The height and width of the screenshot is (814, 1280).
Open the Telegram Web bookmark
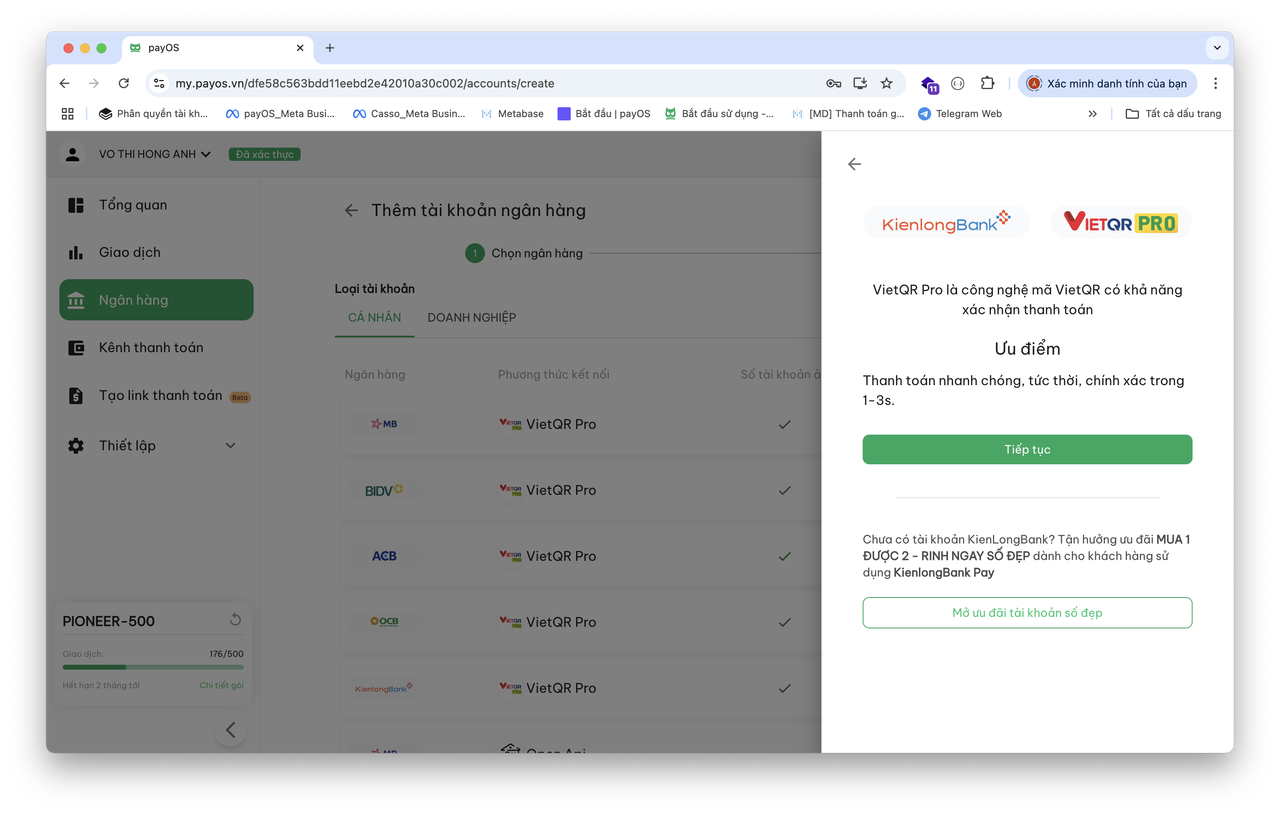point(960,114)
